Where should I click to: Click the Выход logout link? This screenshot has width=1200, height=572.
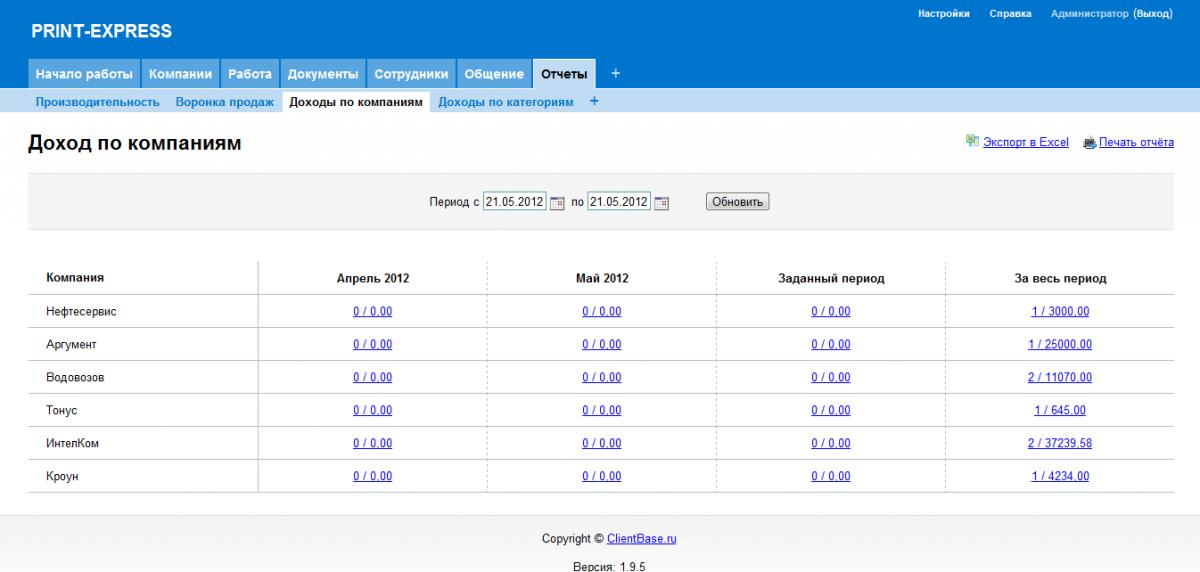(1152, 14)
